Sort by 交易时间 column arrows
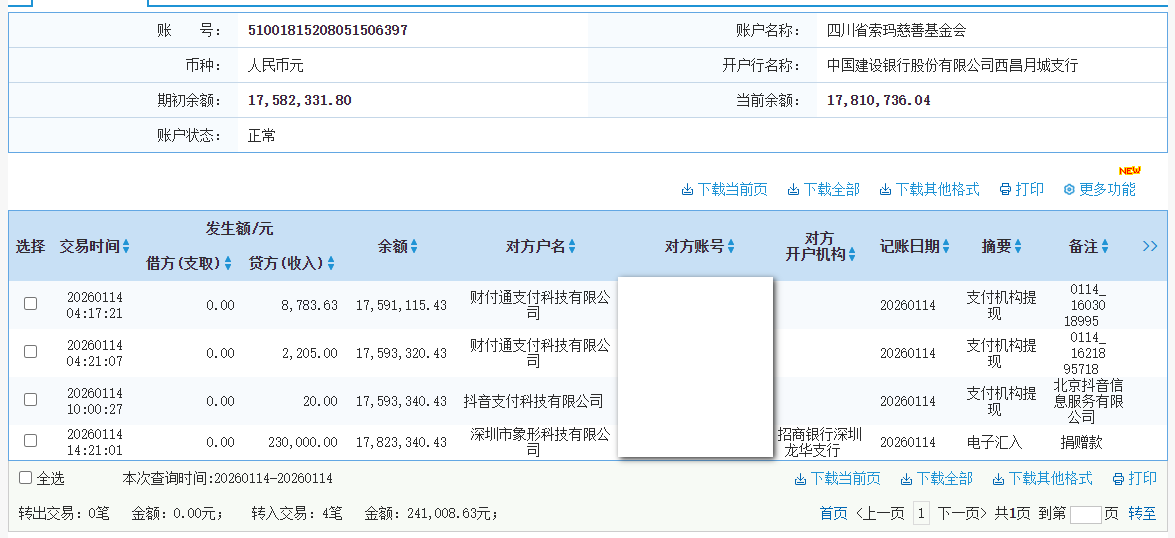 pyautogui.click(x=126, y=247)
